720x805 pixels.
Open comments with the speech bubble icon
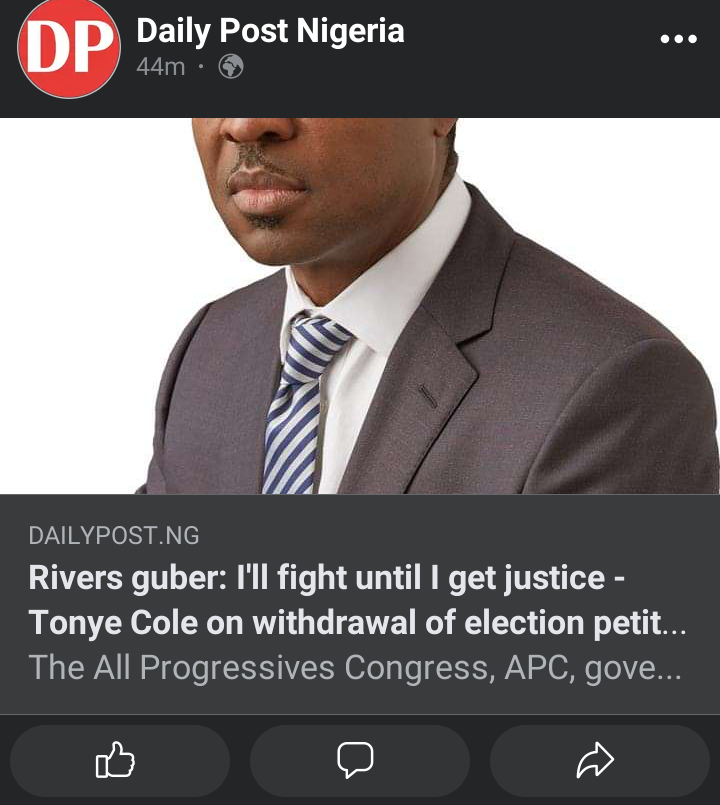click(355, 760)
